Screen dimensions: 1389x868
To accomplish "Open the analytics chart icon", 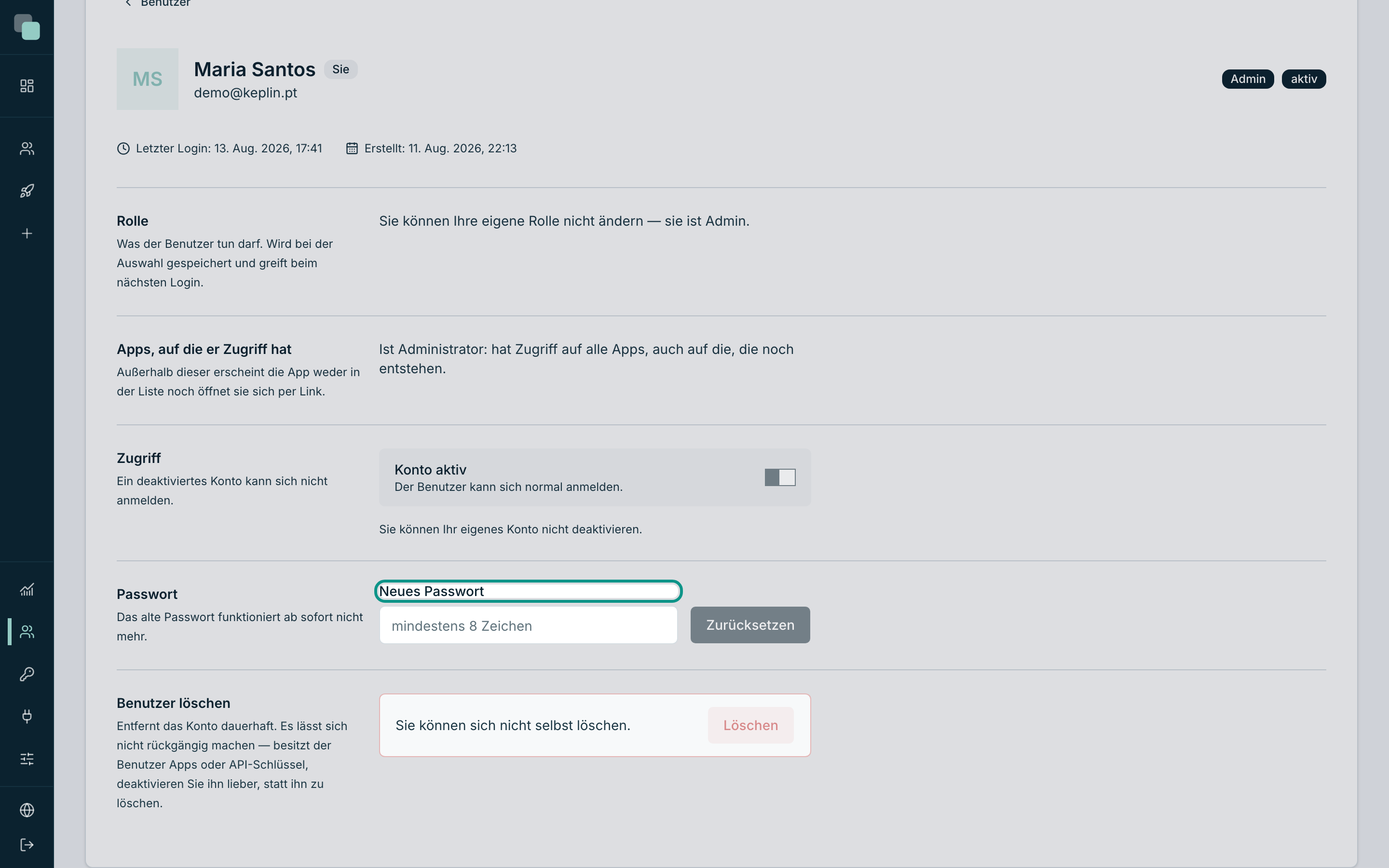I will point(27,590).
